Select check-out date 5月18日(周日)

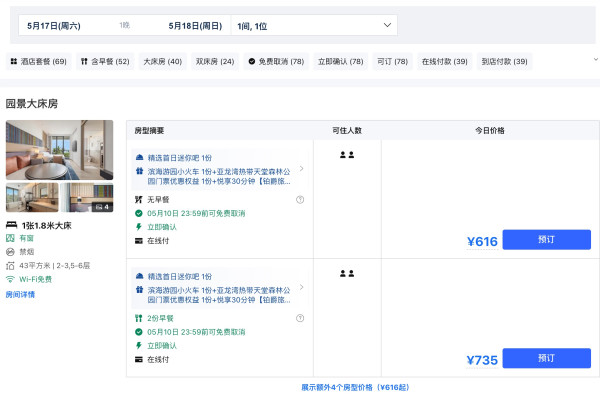click(195, 26)
